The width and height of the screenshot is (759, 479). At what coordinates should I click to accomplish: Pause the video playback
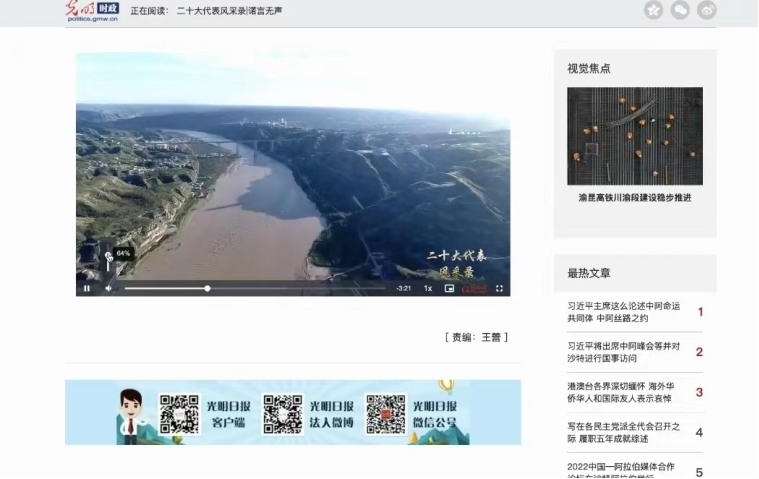pos(87,288)
